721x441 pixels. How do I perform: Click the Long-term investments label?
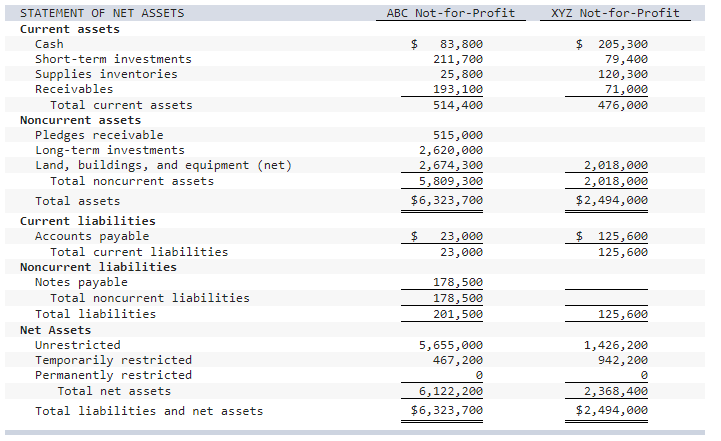[110, 150]
